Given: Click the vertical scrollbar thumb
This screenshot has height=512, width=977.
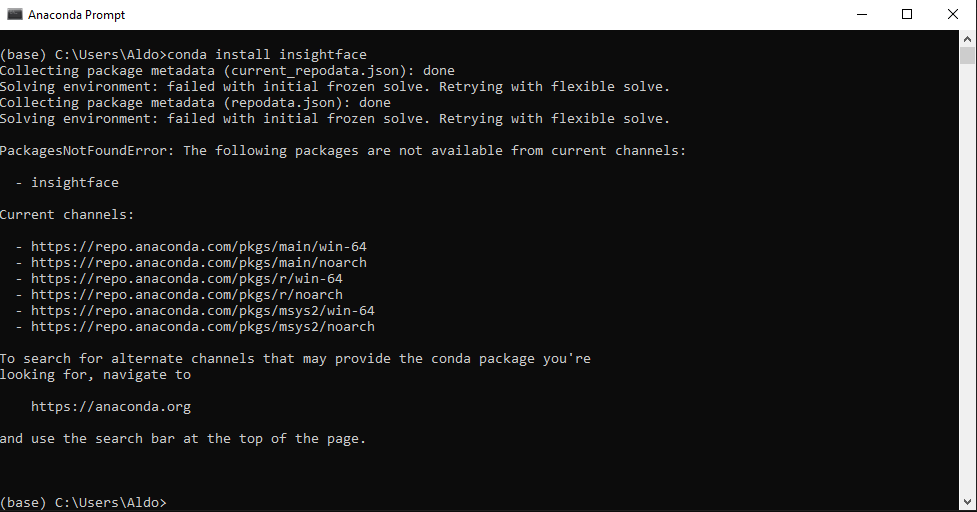Looking at the screenshot, I should pyautogui.click(x=967, y=55).
